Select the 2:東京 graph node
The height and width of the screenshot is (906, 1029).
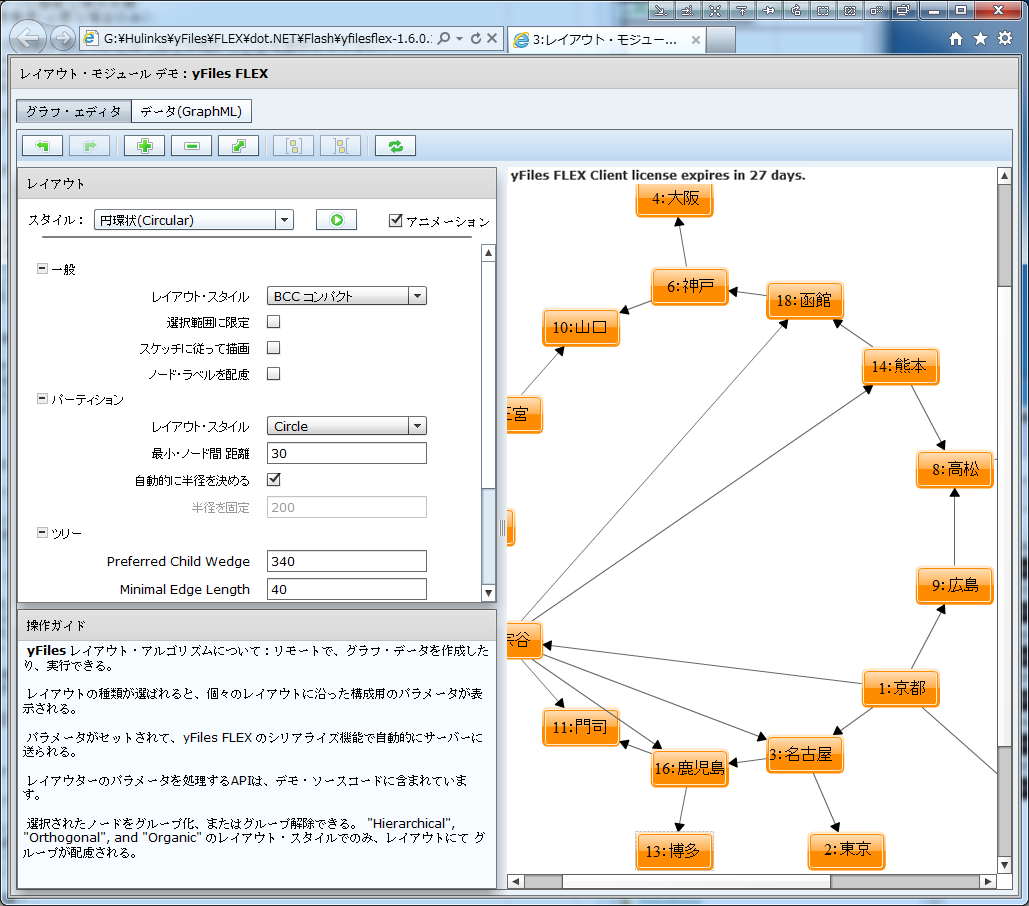tap(847, 851)
